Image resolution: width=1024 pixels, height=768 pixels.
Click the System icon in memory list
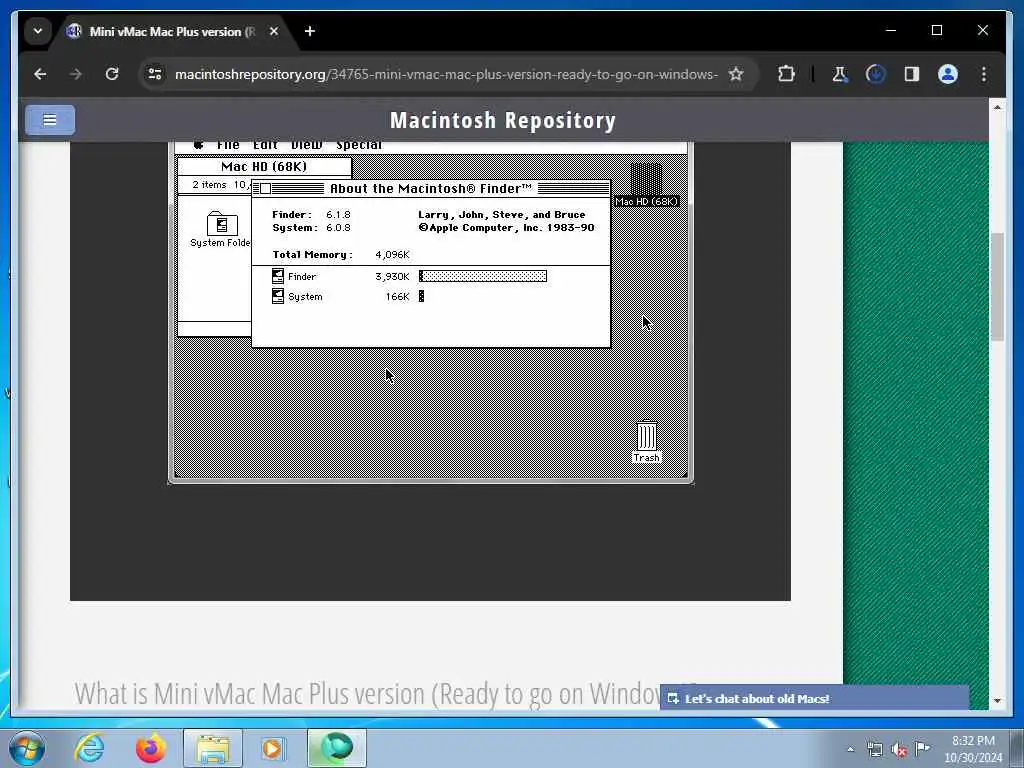click(x=278, y=296)
